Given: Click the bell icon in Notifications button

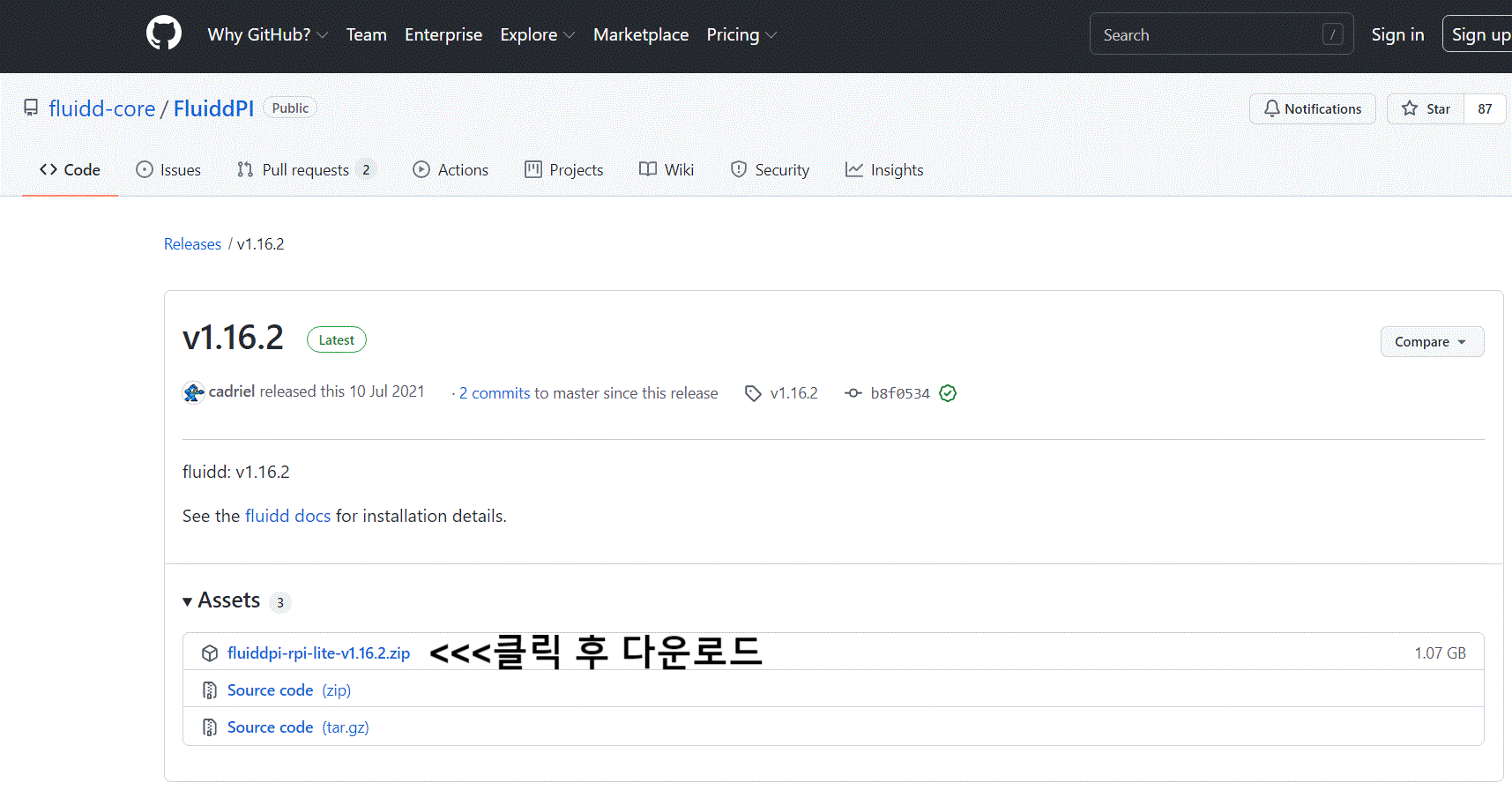Looking at the screenshot, I should (x=1271, y=108).
